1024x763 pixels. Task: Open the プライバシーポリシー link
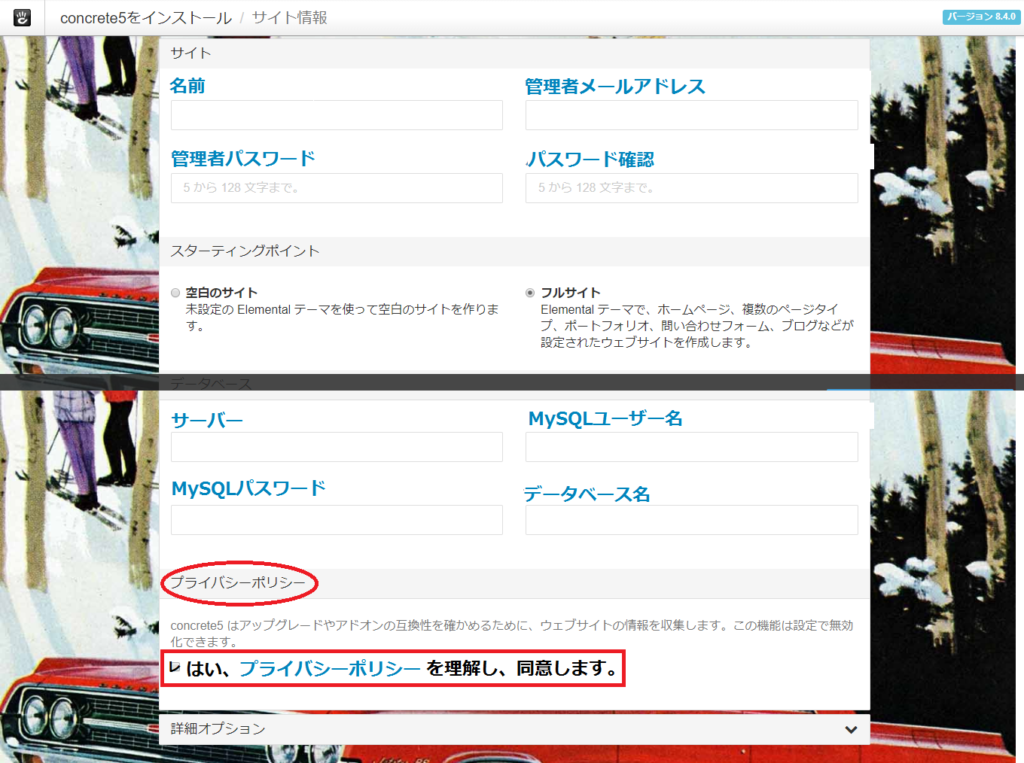330,669
